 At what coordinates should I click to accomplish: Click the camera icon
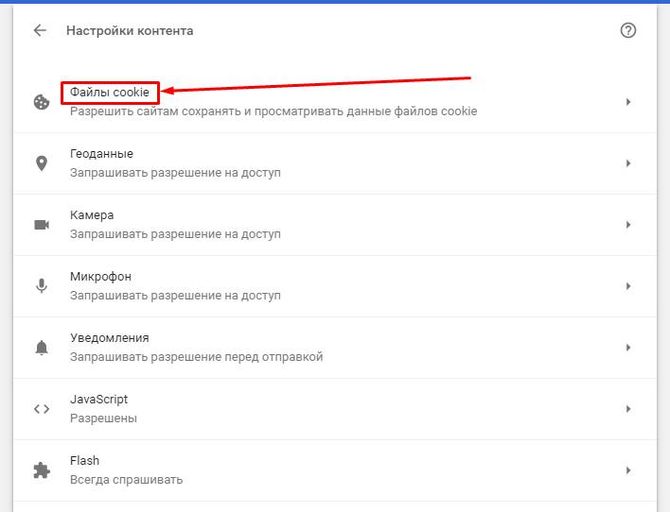[x=41, y=225]
